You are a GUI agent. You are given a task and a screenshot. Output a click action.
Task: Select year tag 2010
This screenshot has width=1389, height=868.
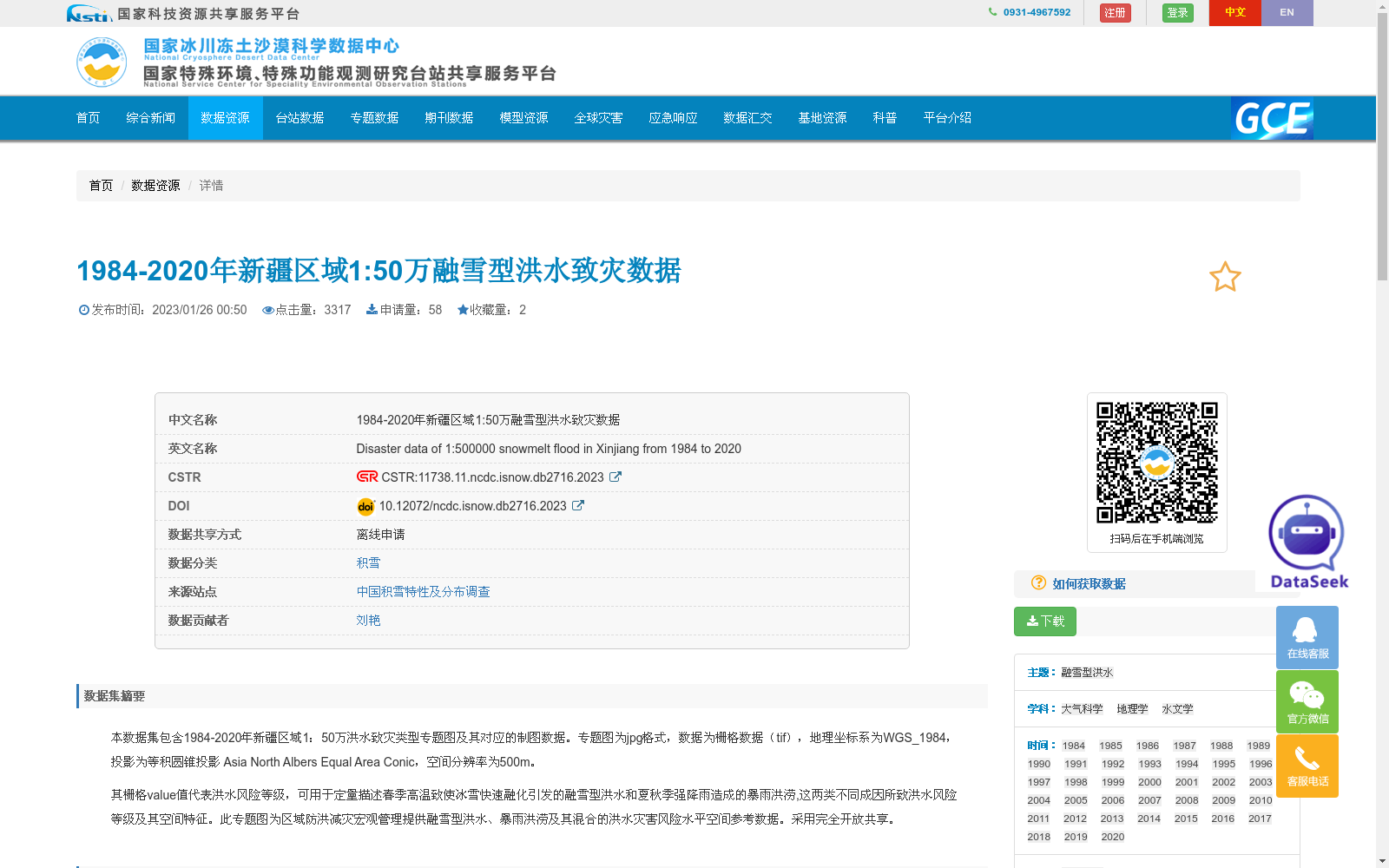coord(1261,800)
